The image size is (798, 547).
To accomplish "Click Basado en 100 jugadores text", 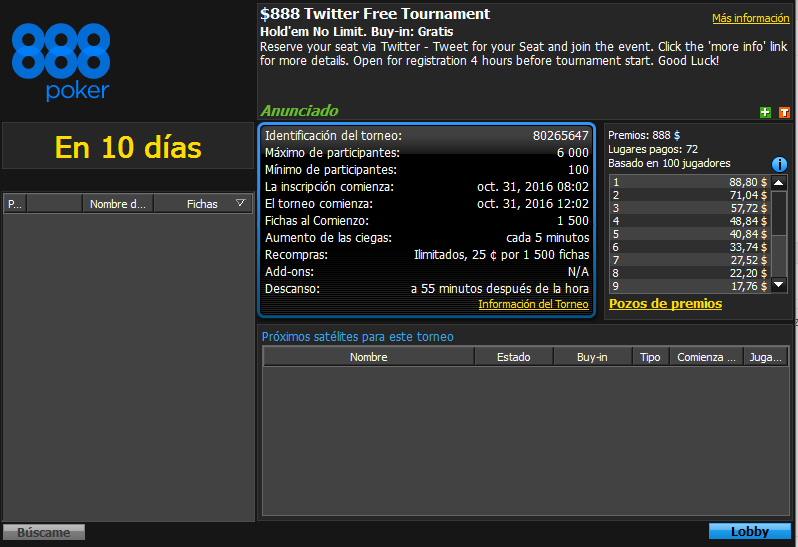I will (x=669, y=163).
